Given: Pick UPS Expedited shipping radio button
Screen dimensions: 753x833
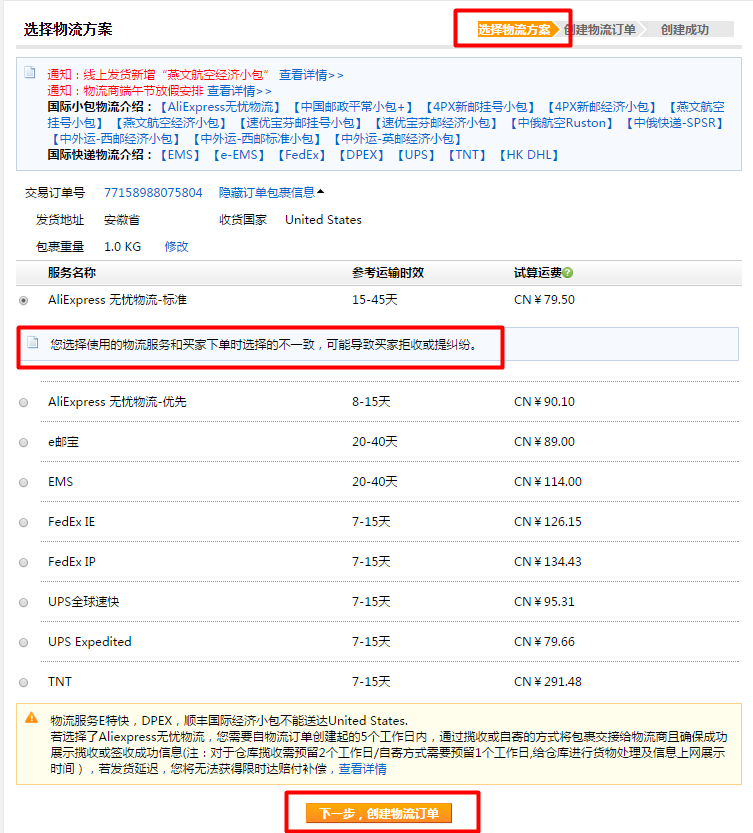Looking at the screenshot, I should (24, 642).
